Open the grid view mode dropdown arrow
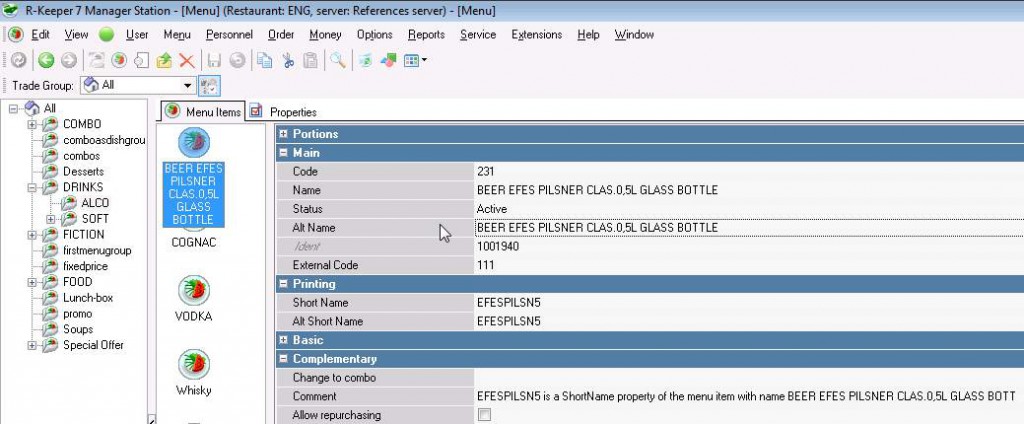The image size is (1024, 424). click(x=424, y=60)
